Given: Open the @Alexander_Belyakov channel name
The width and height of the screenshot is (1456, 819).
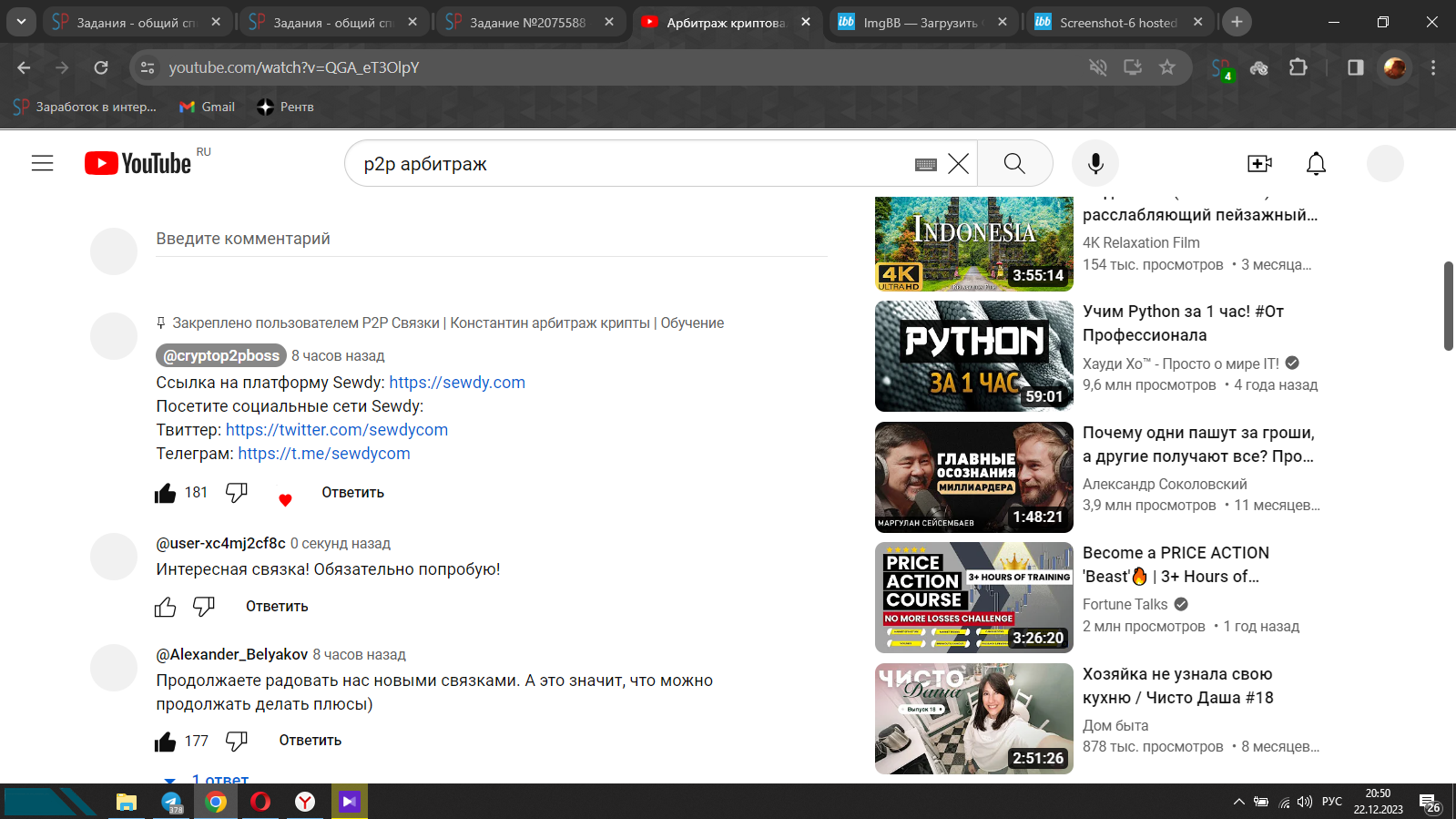Looking at the screenshot, I should (232, 654).
